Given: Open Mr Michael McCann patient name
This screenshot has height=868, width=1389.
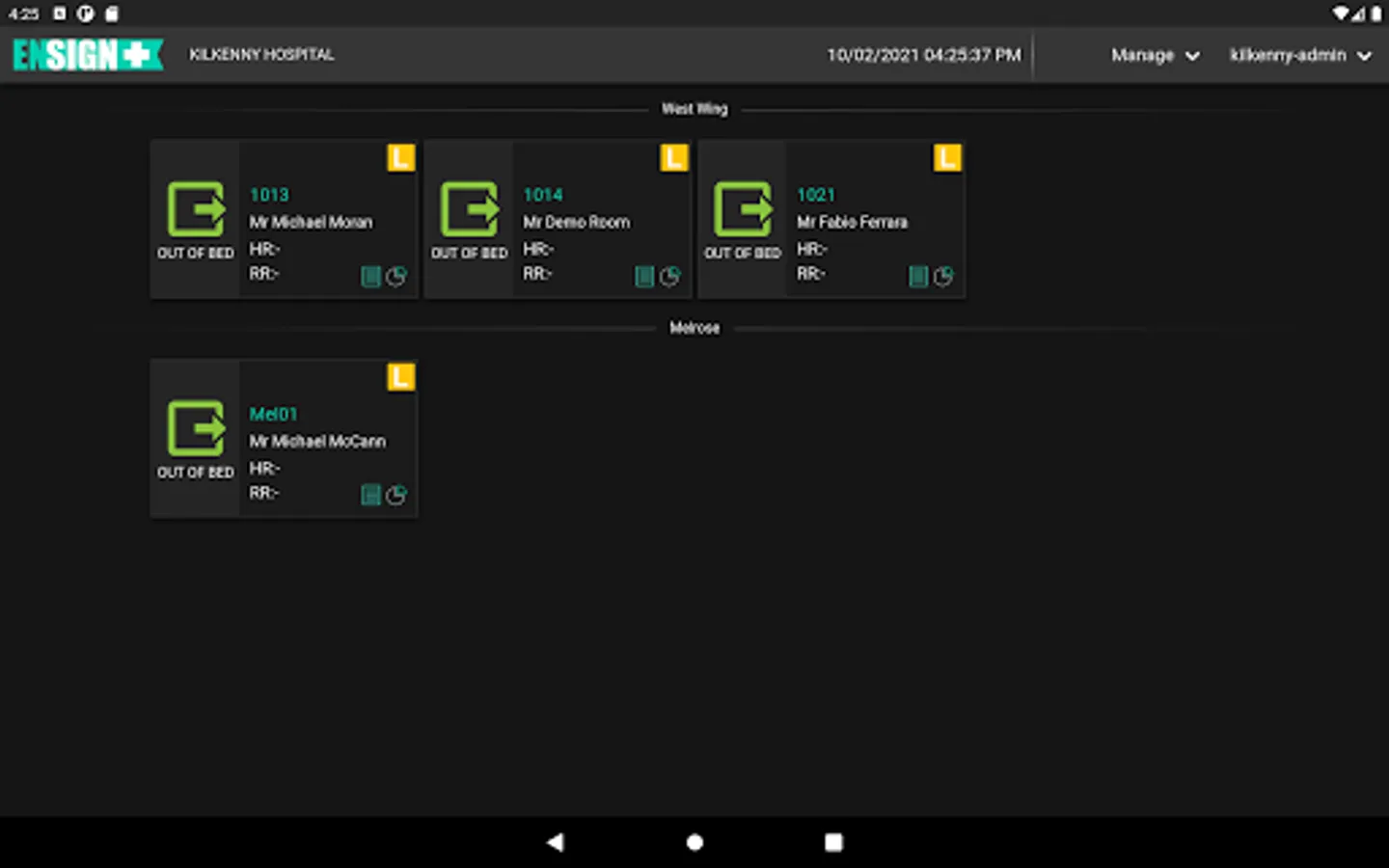Looking at the screenshot, I should click(317, 441).
